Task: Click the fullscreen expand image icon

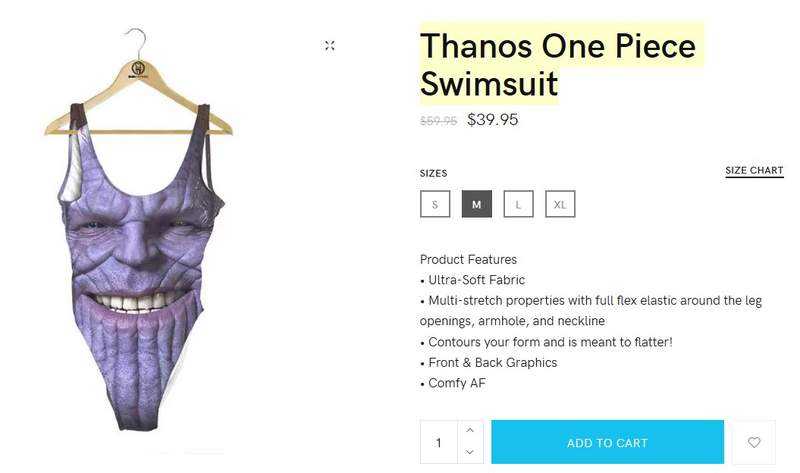Action: pos(330,45)
